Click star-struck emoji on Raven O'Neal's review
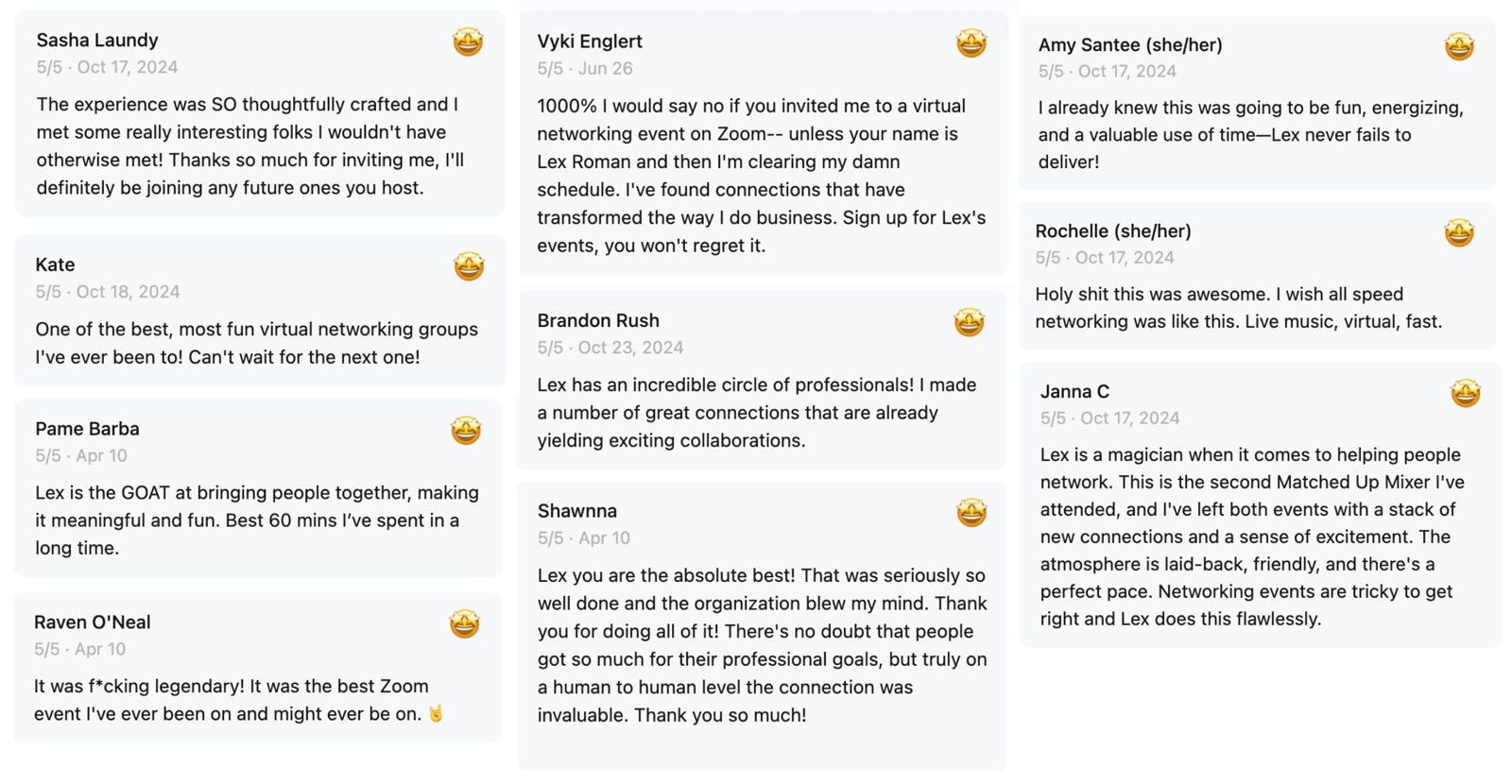The height and width of the screenshot is (784, 1512). pos(464,623)
